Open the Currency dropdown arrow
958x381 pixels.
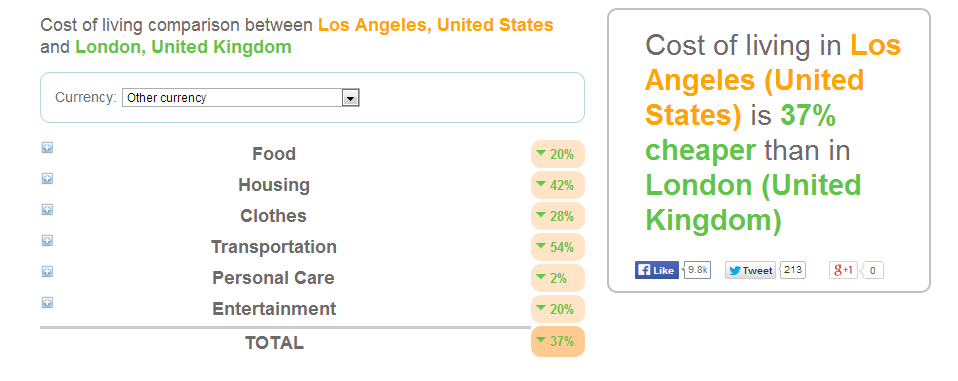pyautogui.click(x=350, y=98)
